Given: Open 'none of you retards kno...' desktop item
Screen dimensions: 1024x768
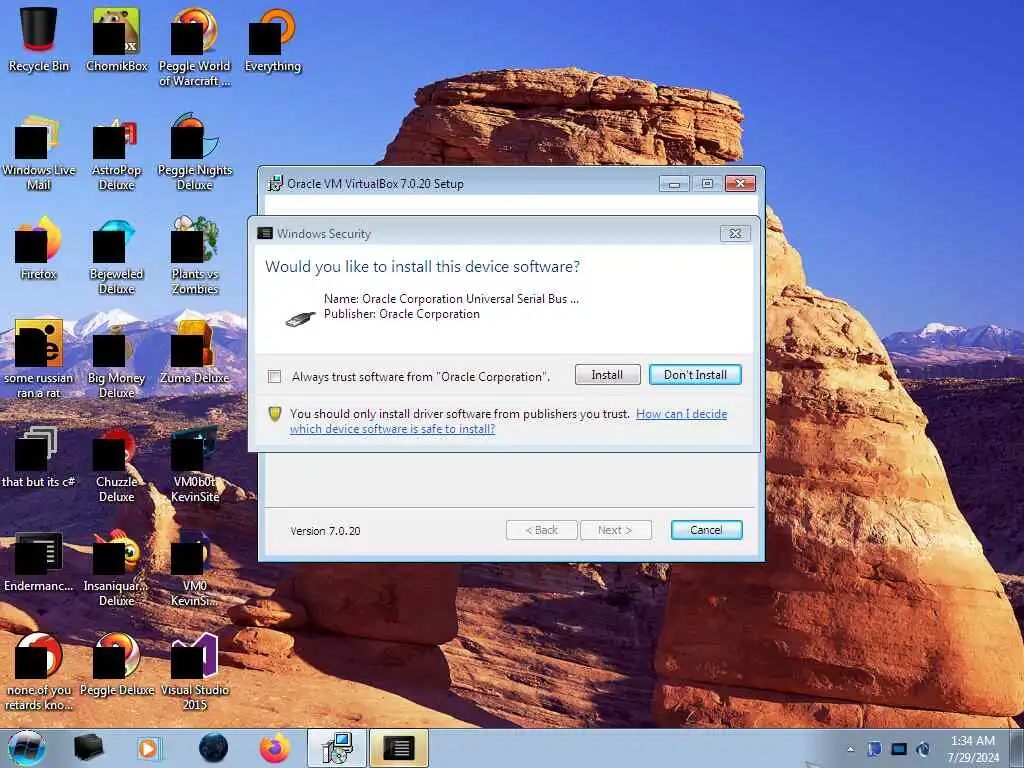Looking at the screenshot, I should pos(39,671).
